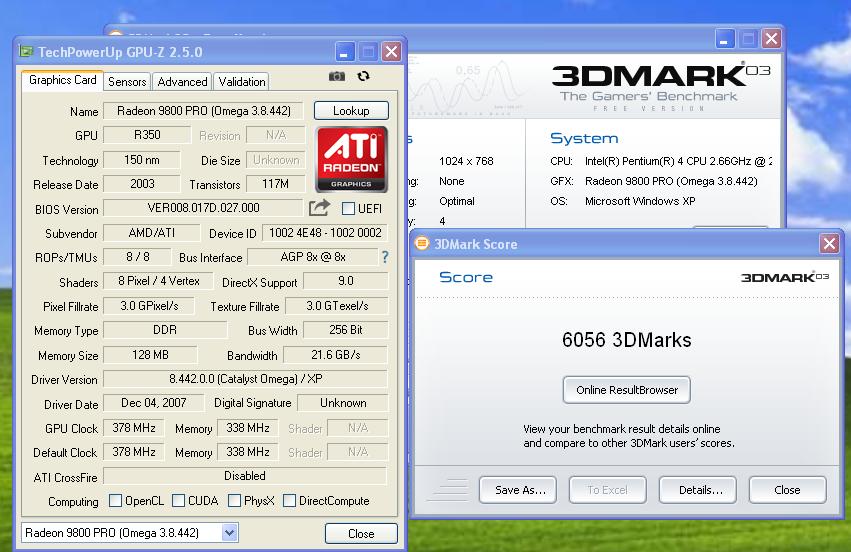Click the Bandwidth value 21.6 GB/s
This screenshot has height=552, width=851.
point(335,355)
